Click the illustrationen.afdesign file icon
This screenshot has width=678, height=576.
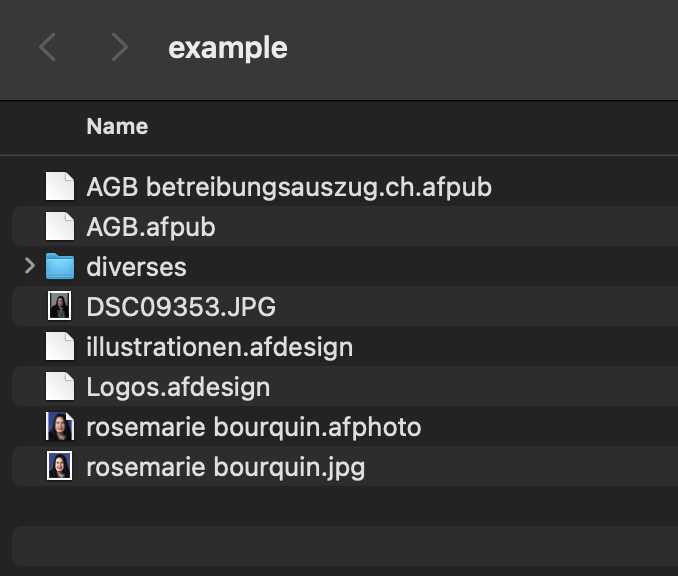tap(60, 346)
